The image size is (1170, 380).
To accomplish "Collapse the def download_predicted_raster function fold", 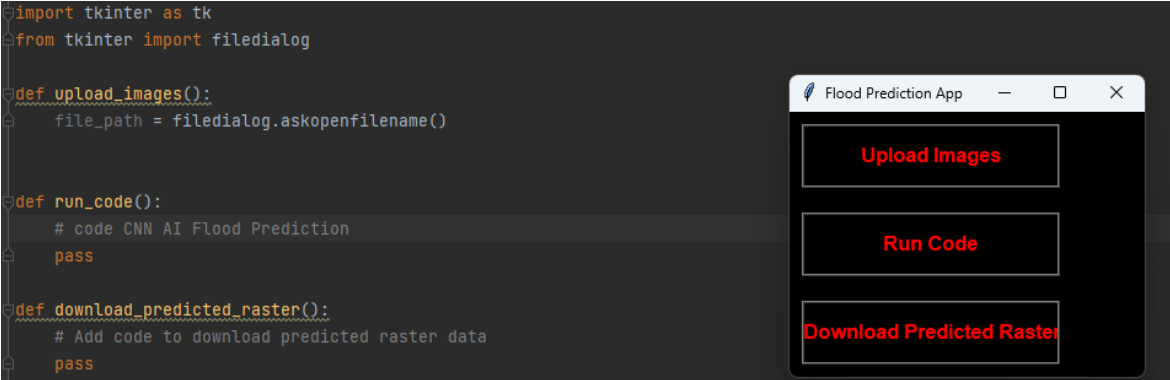I will click(8, 310).
